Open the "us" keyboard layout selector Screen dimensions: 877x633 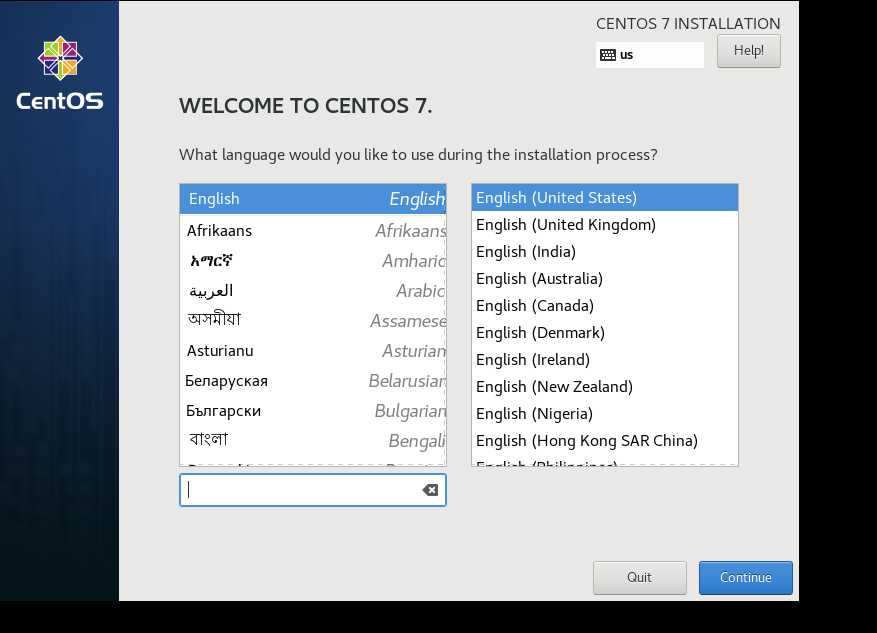649,55
